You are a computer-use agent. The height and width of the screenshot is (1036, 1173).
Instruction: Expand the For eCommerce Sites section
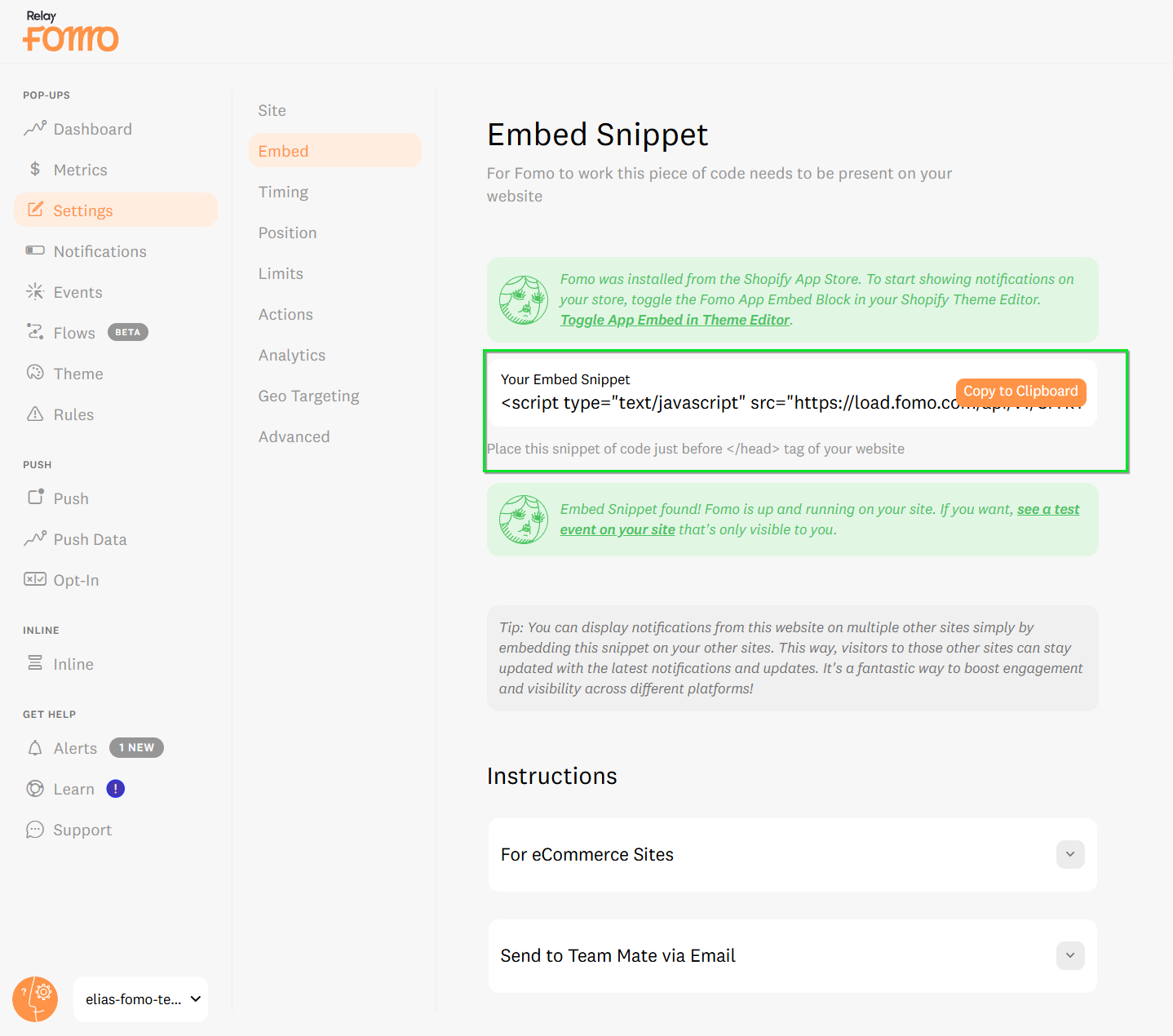click(x=1069, y=854)
